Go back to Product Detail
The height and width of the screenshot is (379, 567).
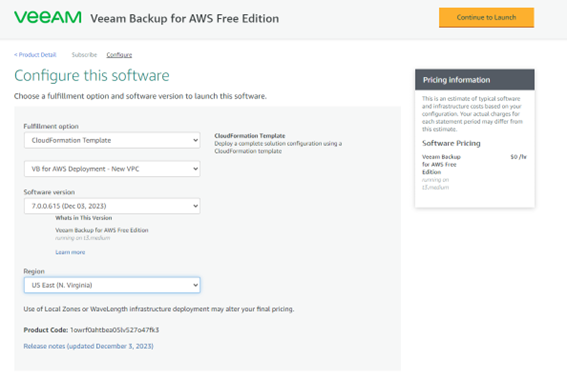pos(35,55)
